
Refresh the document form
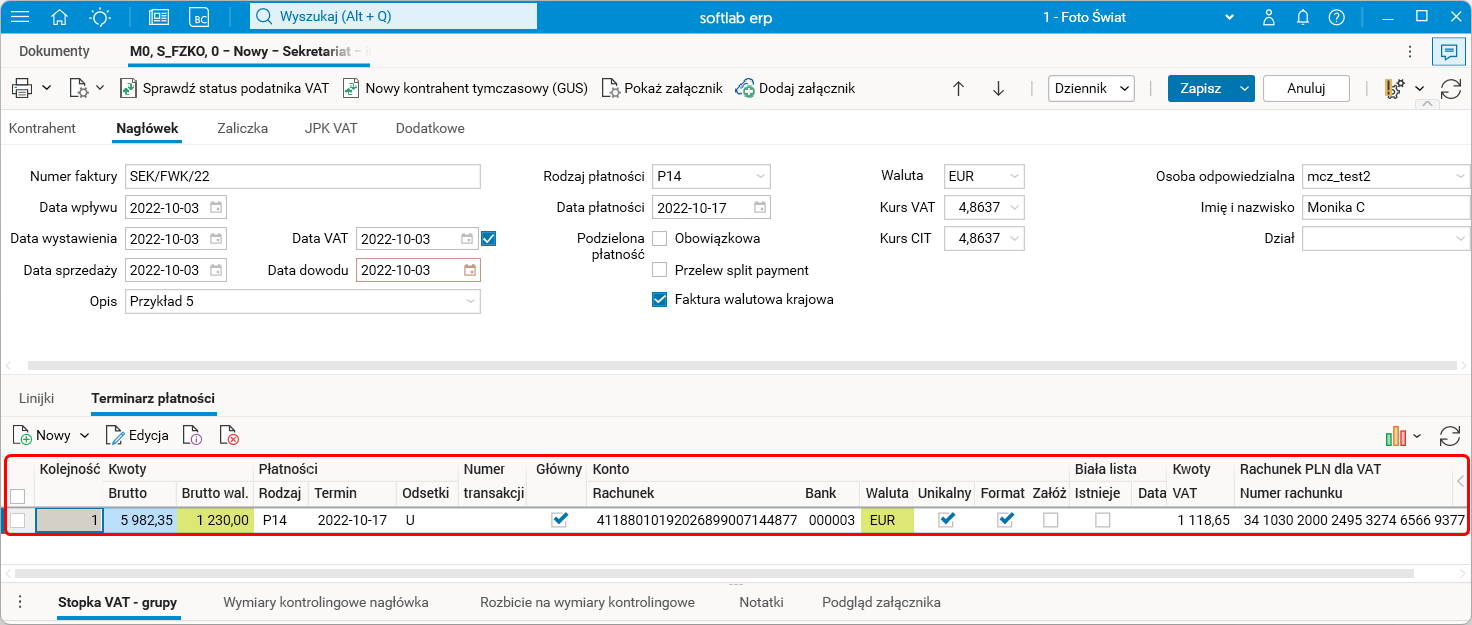1450,88
